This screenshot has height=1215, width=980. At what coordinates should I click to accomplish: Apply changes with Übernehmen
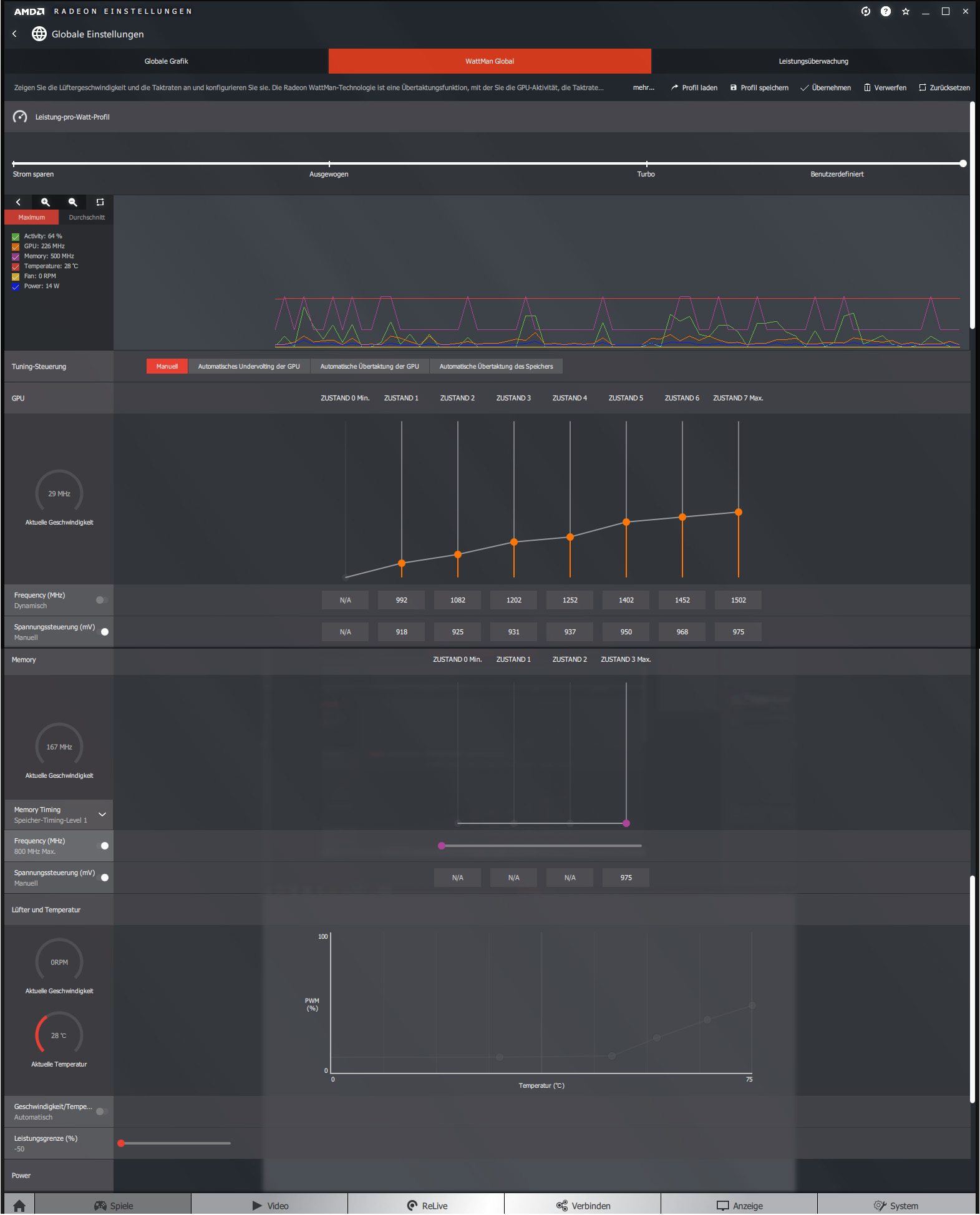tap(826, 87)
